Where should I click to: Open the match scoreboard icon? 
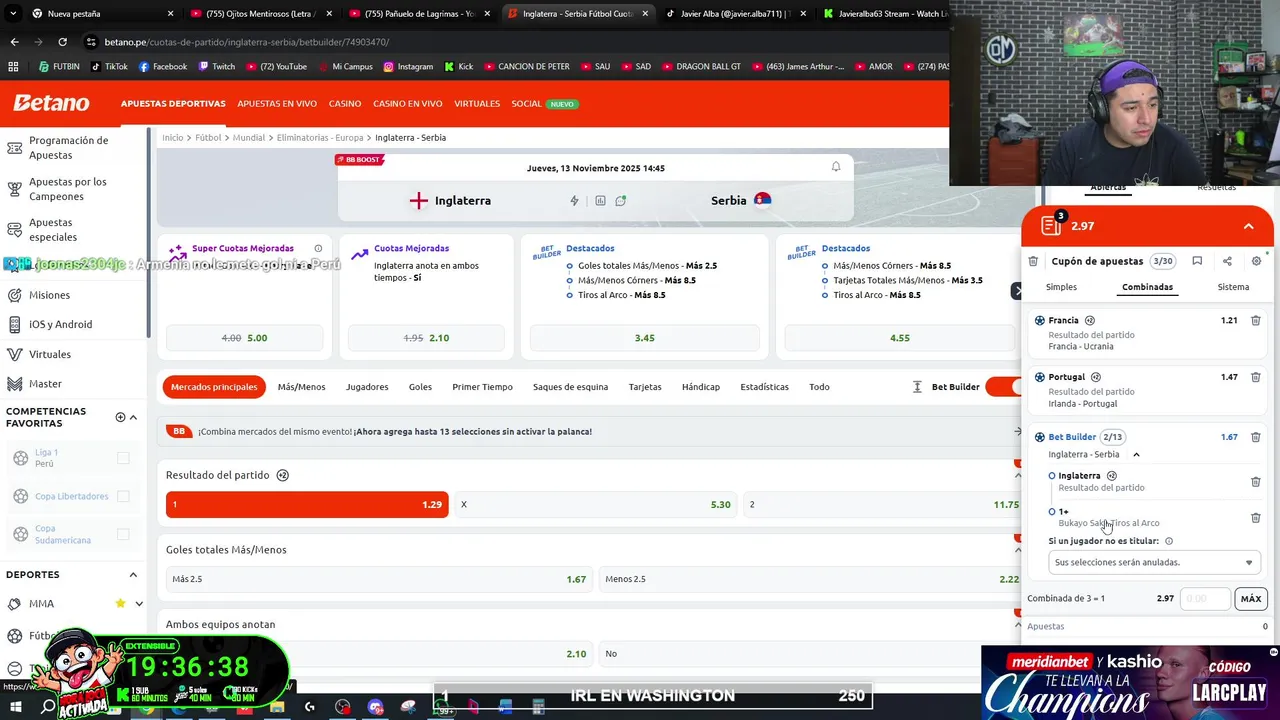[600, 201]
